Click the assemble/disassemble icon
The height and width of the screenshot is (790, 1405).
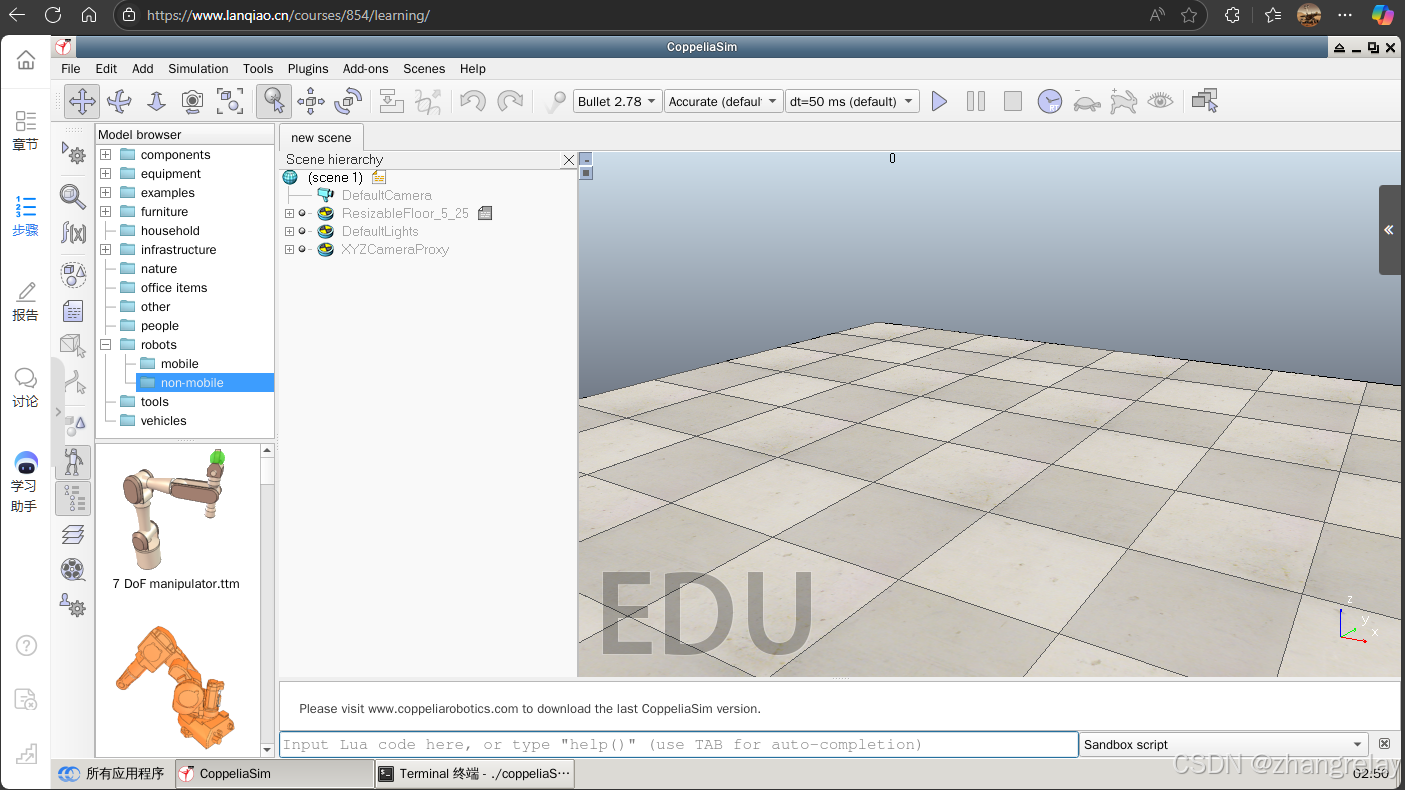coord(391,101)
